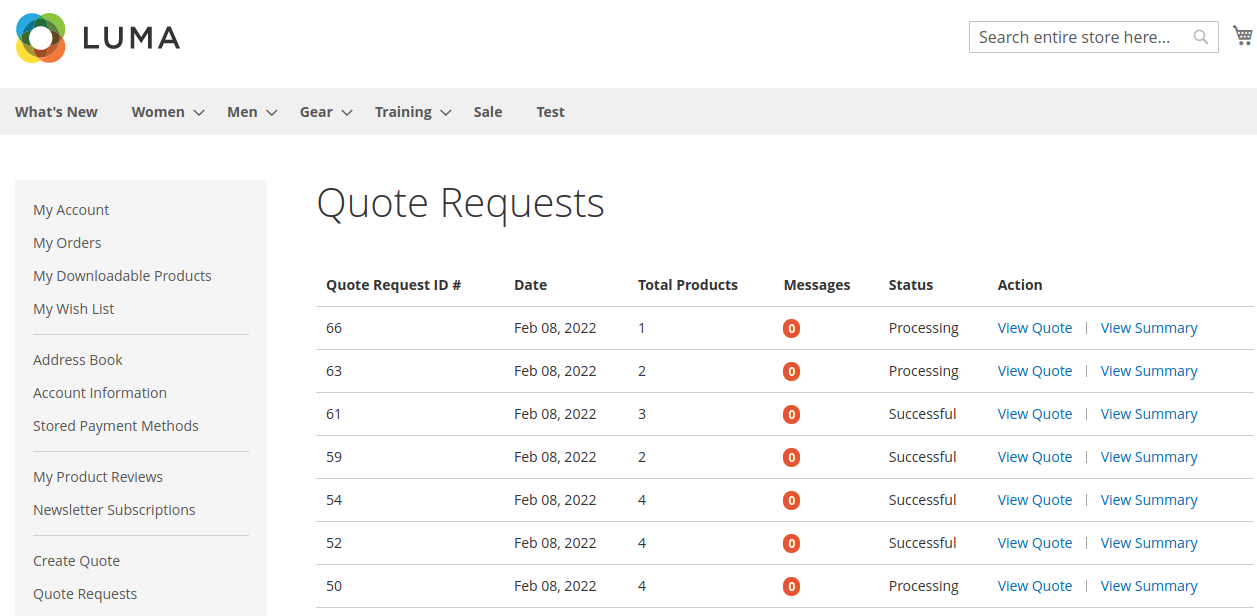The image size is (1257, 616).
Task: Click the search magnifier icon
Action: [1200, 36]
